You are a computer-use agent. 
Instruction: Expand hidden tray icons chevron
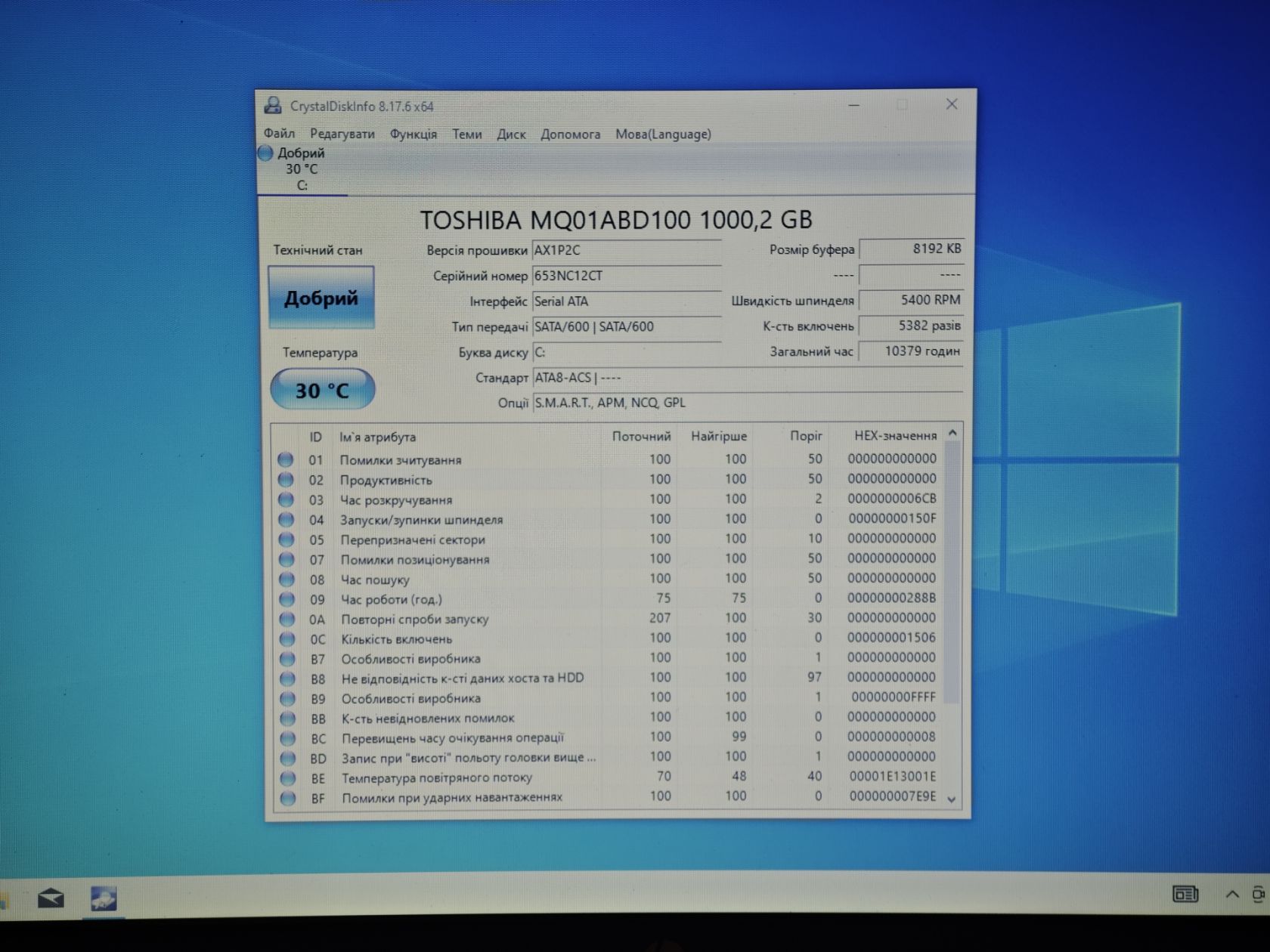[1232, 895]
